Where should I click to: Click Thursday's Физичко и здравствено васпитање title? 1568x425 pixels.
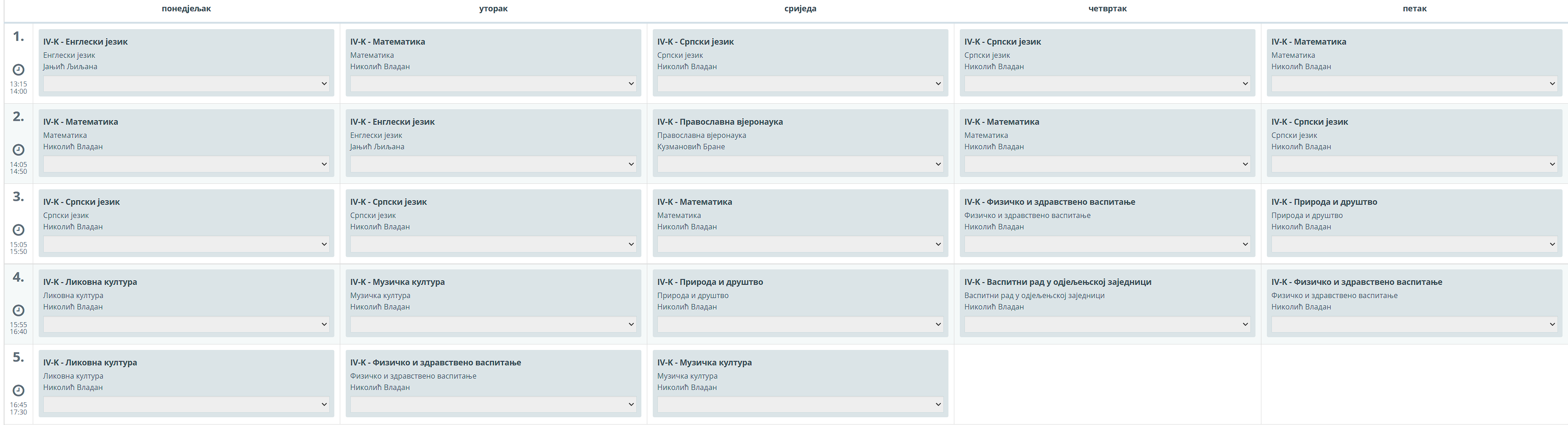click(1049, 202)
